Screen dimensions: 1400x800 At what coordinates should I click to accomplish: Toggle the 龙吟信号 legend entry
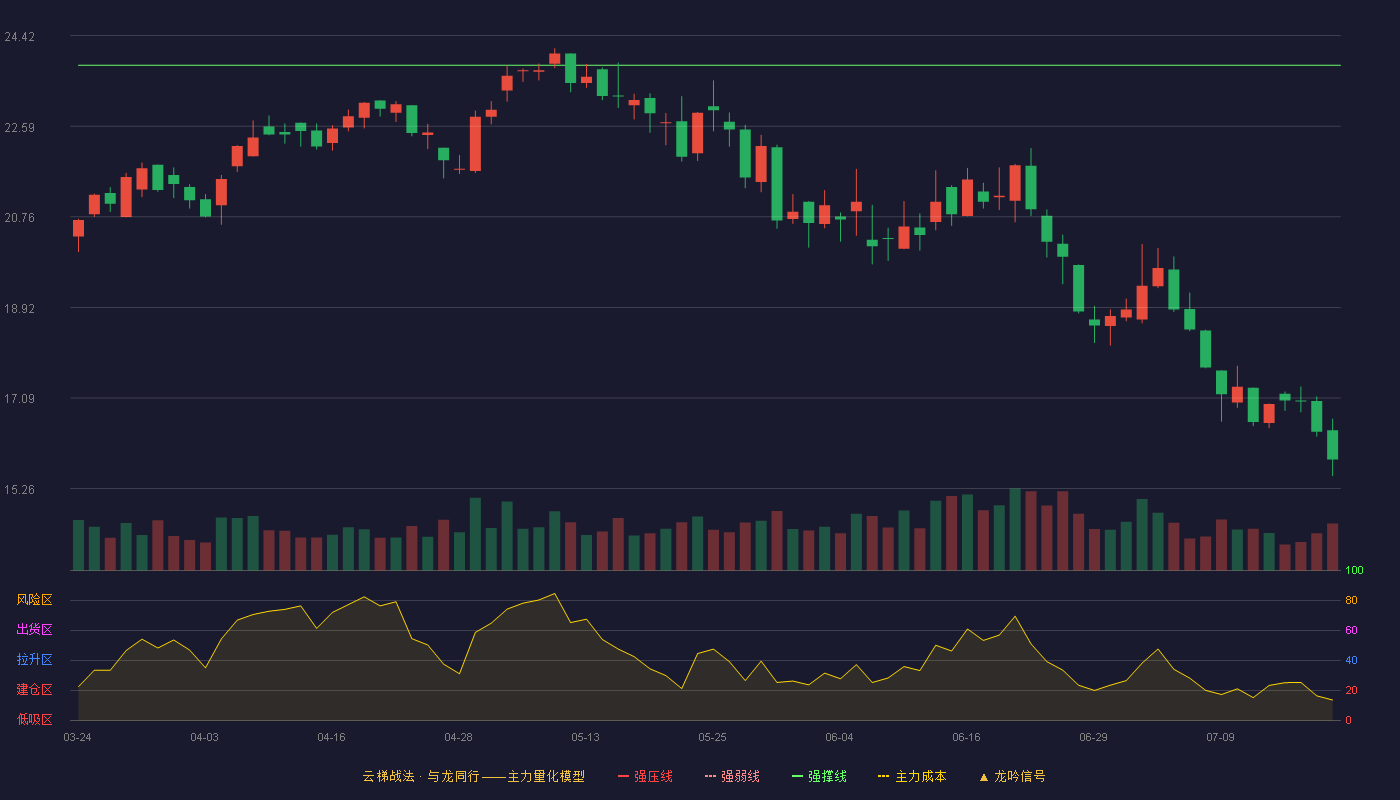click(x=1012, y=776)
